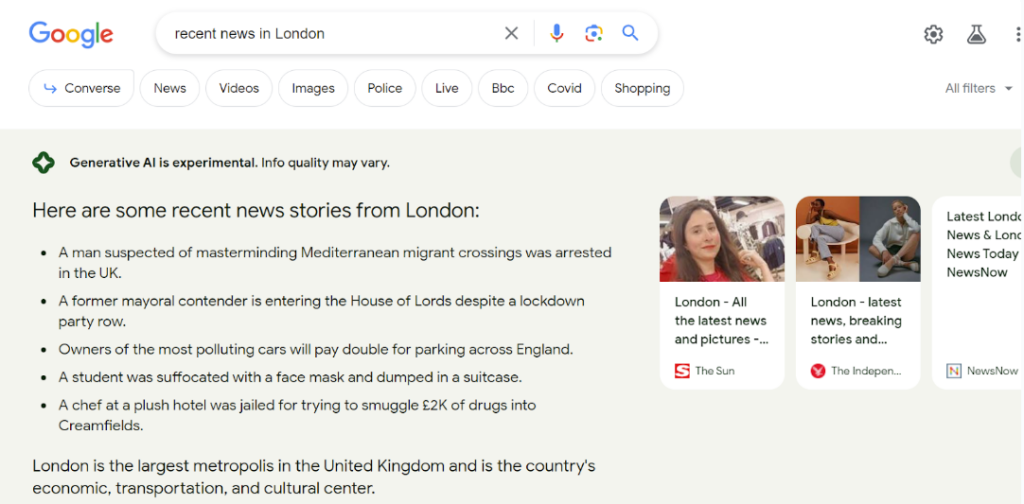
Task: Click 'NewsNow' source name
Action: [x=992, y=371]
